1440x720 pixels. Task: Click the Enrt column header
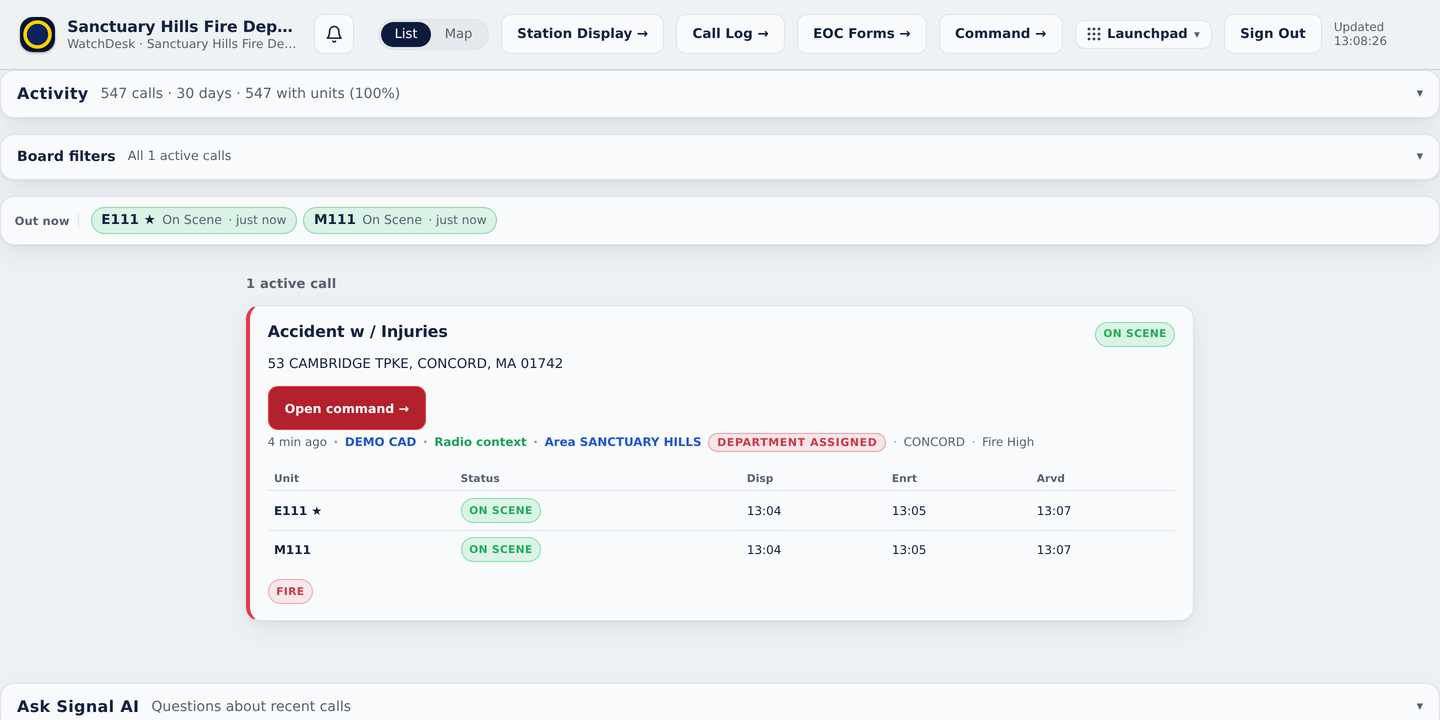pos(904,478)
